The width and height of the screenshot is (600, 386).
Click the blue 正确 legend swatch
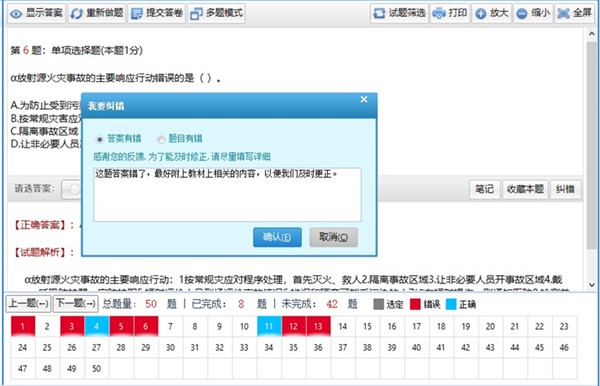452,305
